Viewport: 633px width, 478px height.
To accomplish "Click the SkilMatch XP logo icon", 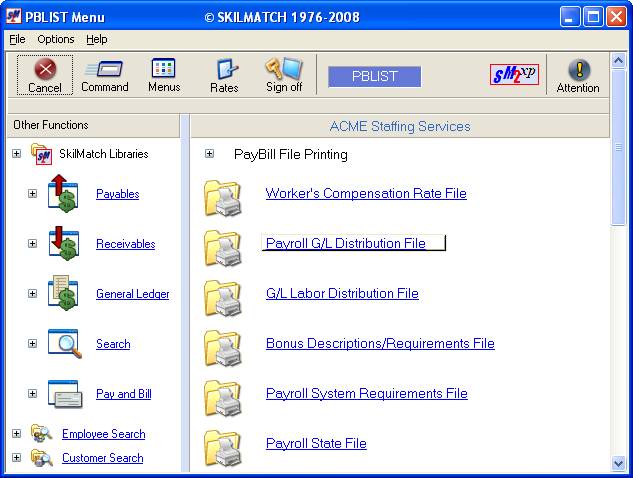I will coord(514,75).
